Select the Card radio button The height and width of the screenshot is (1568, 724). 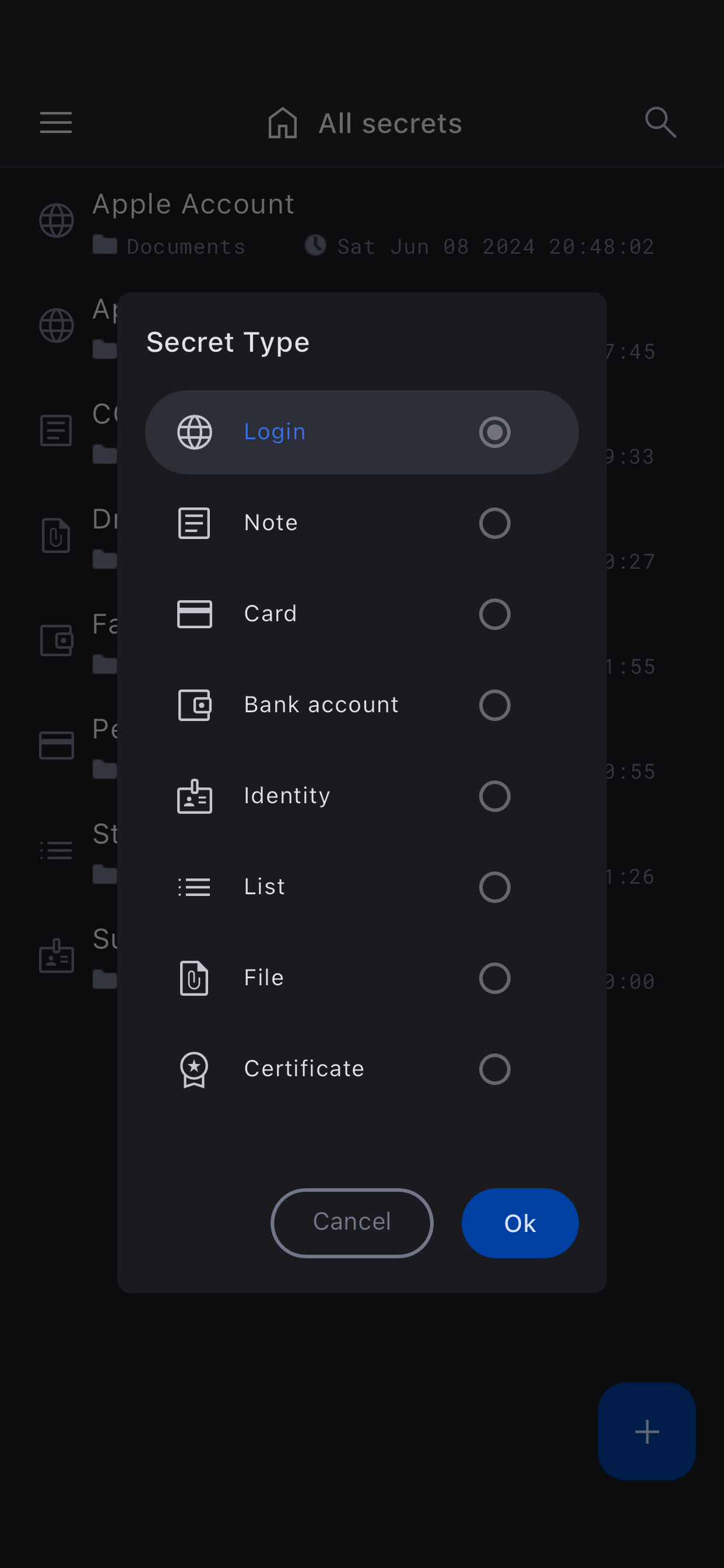[x=495, y=614]
